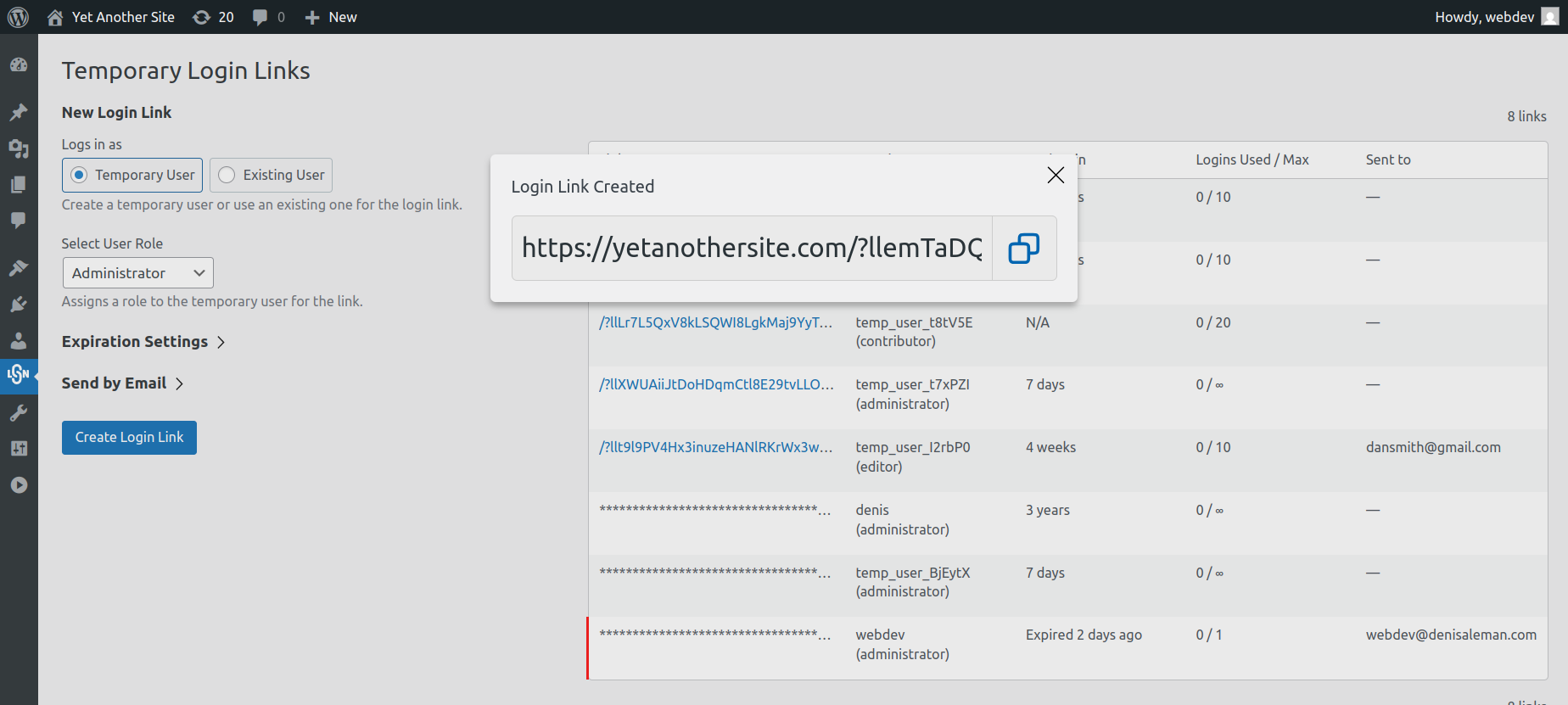Click dansmith@gmail.com cell
The width and height of the screenshot is (1568, 705).
pos(1433,447)
